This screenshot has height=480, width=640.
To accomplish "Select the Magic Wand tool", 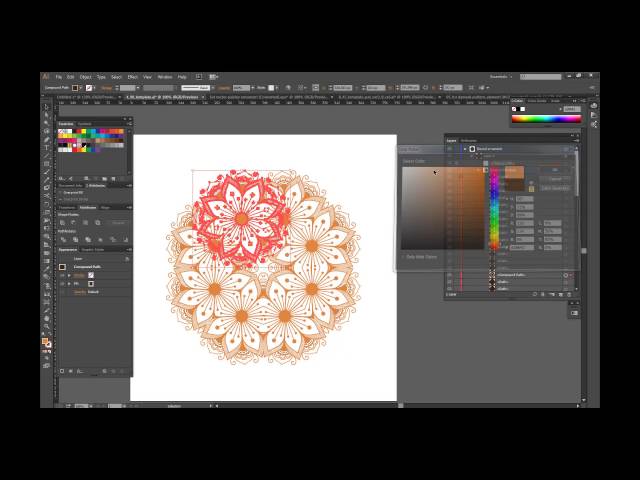I will point(47,123).
